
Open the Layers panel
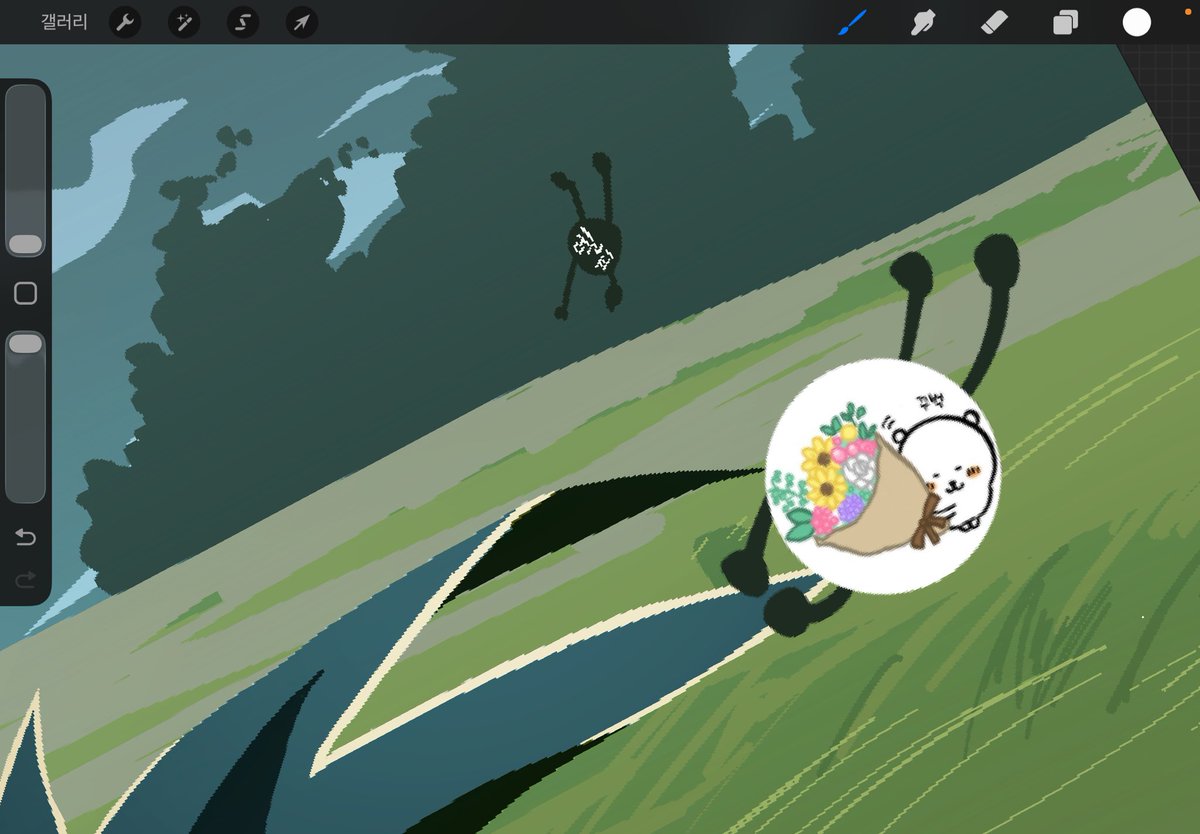tap(1065, 22)
